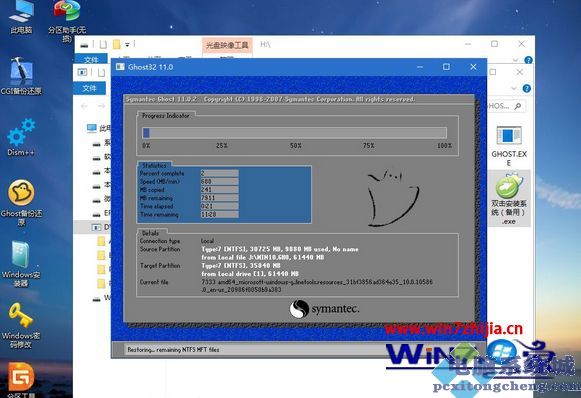
Task: Click the Ghost progress indicator bar
Action: 295,133
